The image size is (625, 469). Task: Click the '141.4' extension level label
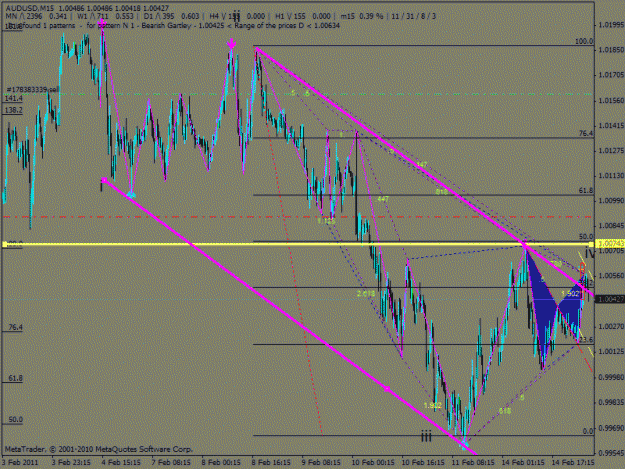[x=14, y=98]
